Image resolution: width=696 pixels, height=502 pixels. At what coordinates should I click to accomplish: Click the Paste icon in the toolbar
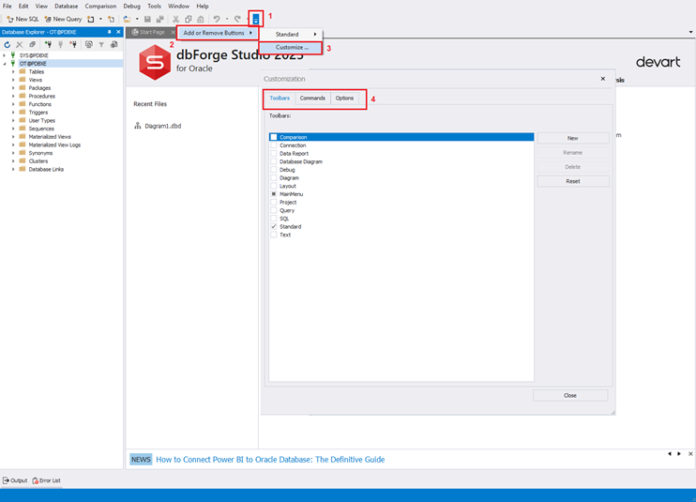[x=201, y=19]
